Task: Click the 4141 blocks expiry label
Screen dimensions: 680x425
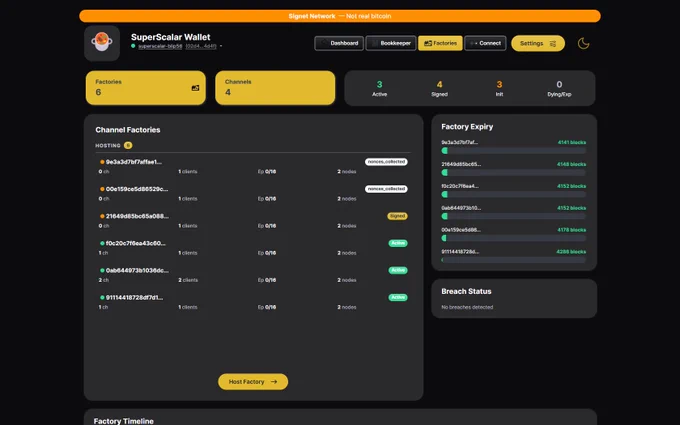Action: (572, 142)
